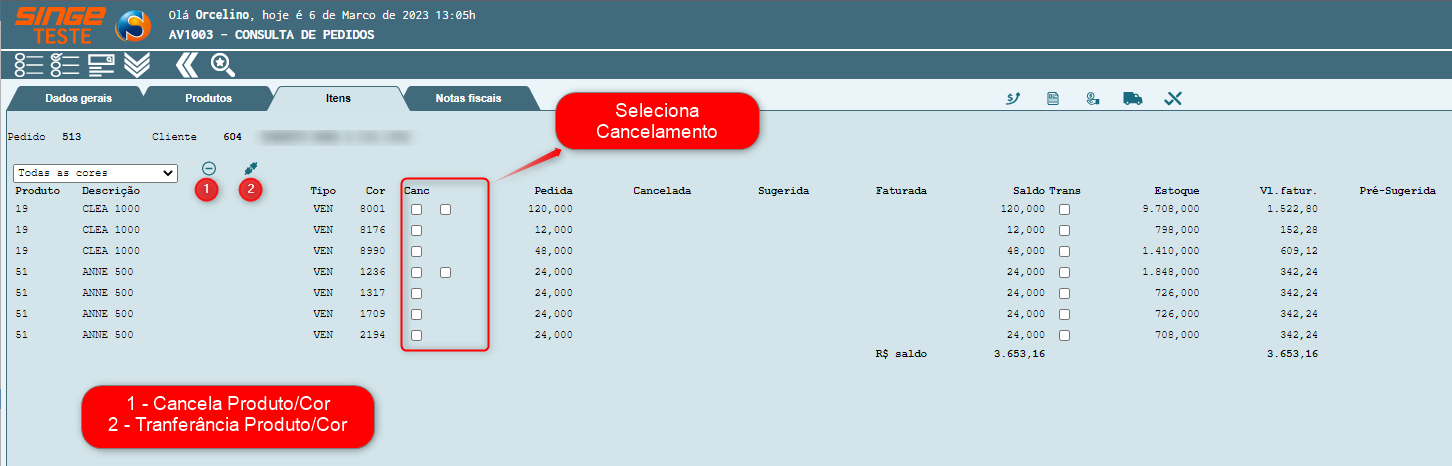Click the search form icon in toolbar
1452x466 pixels.
point(101,65)
